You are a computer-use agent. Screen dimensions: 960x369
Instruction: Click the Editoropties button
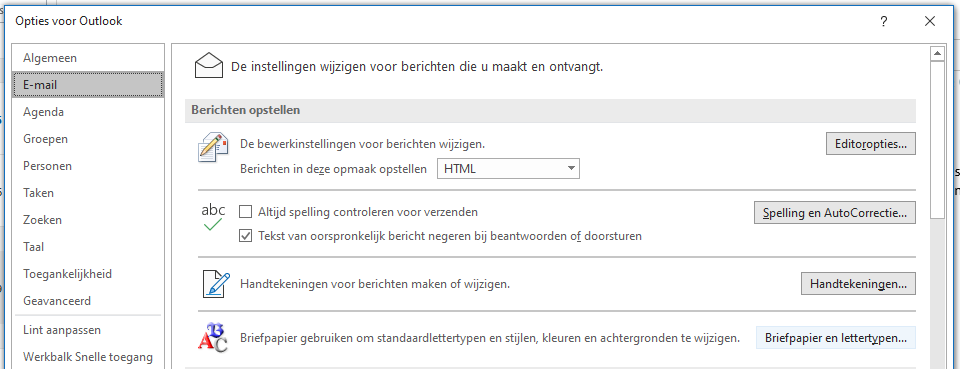871,144
